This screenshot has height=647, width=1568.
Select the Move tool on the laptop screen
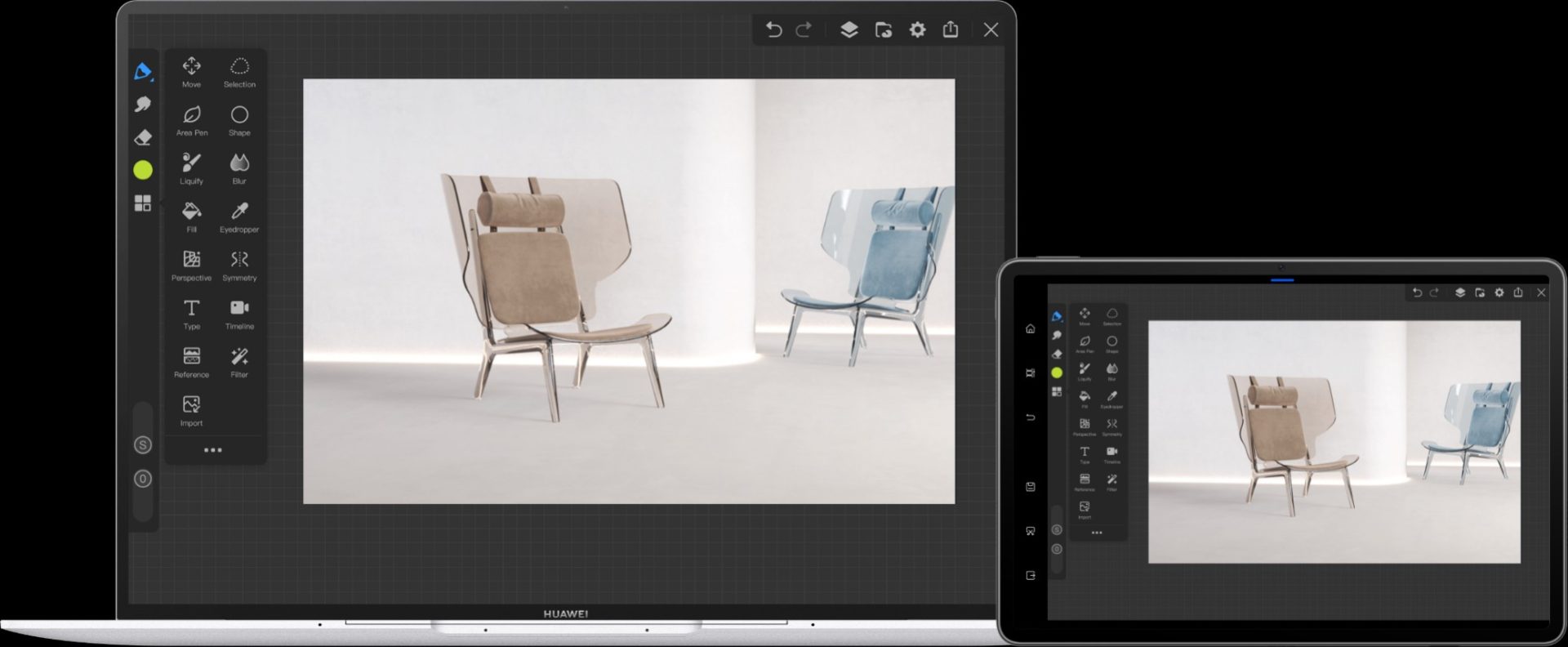tap(191, 71)
